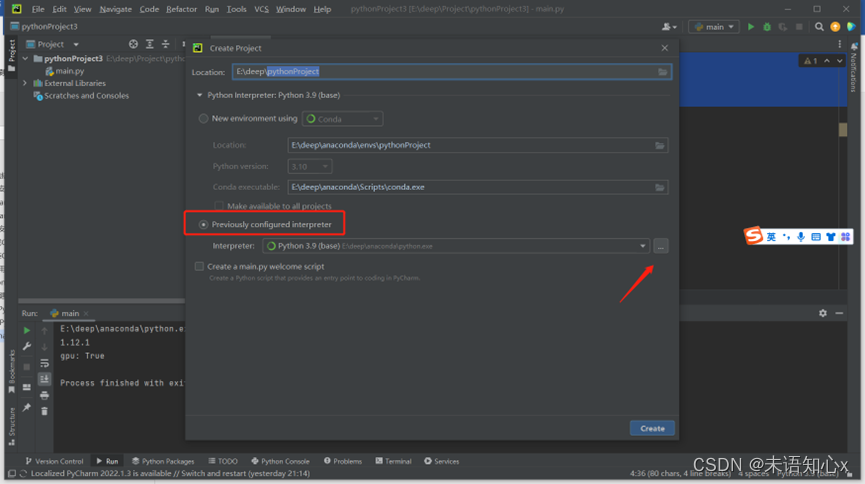
Task: Open the Python version 3.10 dropdown
Action: (309, 166)
